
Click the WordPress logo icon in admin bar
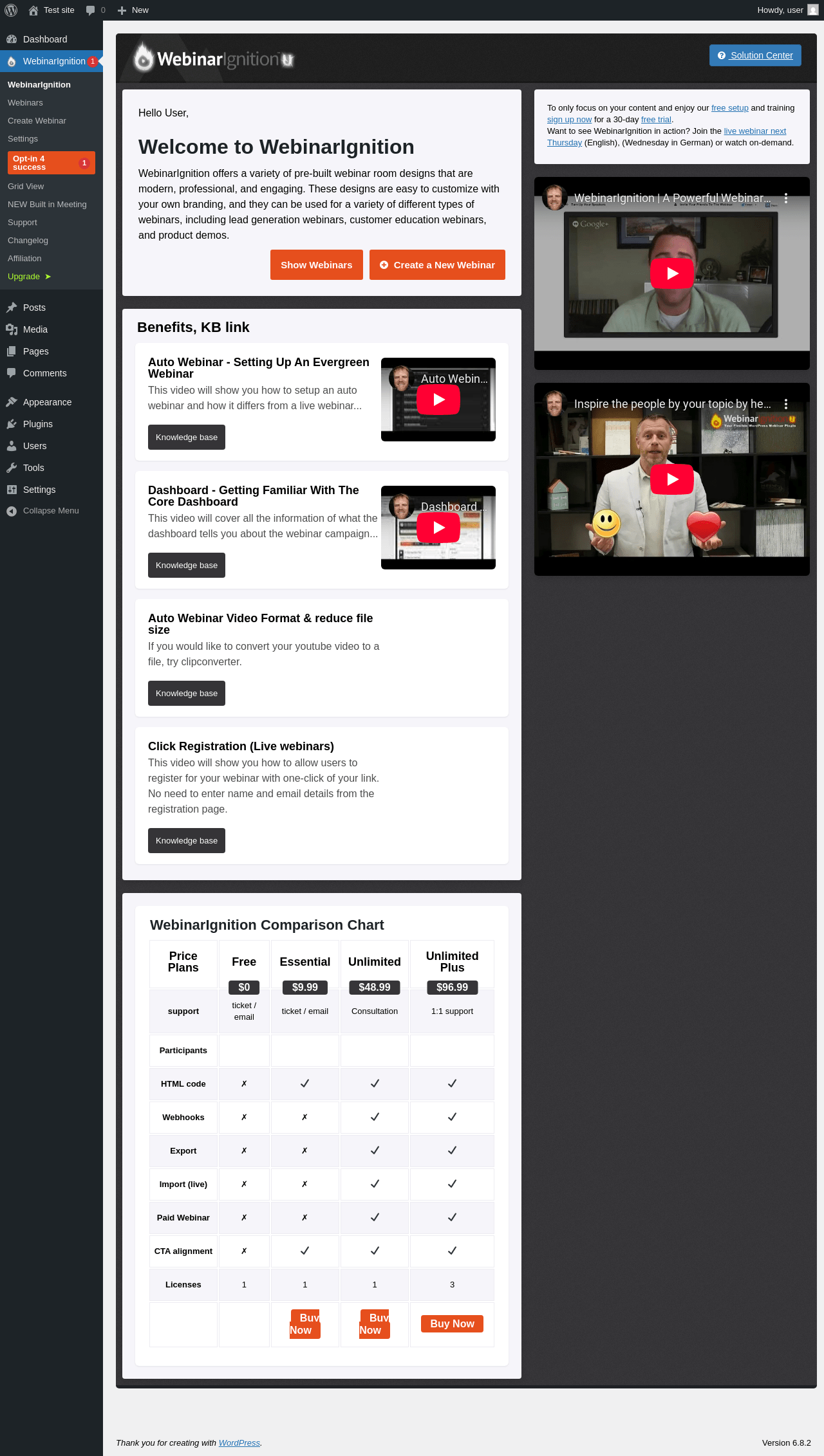[11, 10]
